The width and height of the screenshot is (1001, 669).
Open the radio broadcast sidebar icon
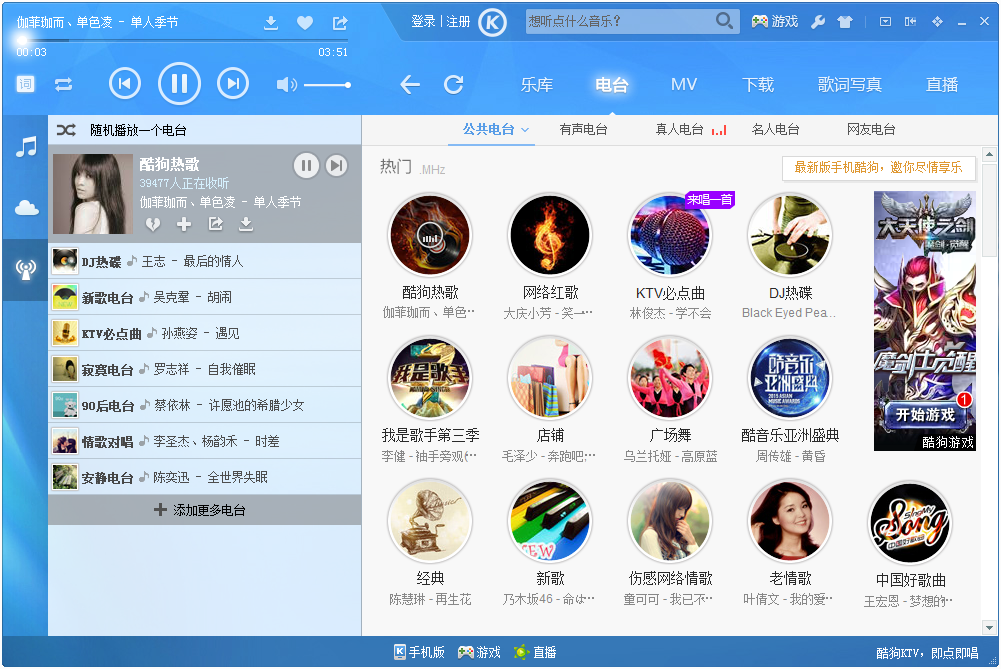(26, 269)
